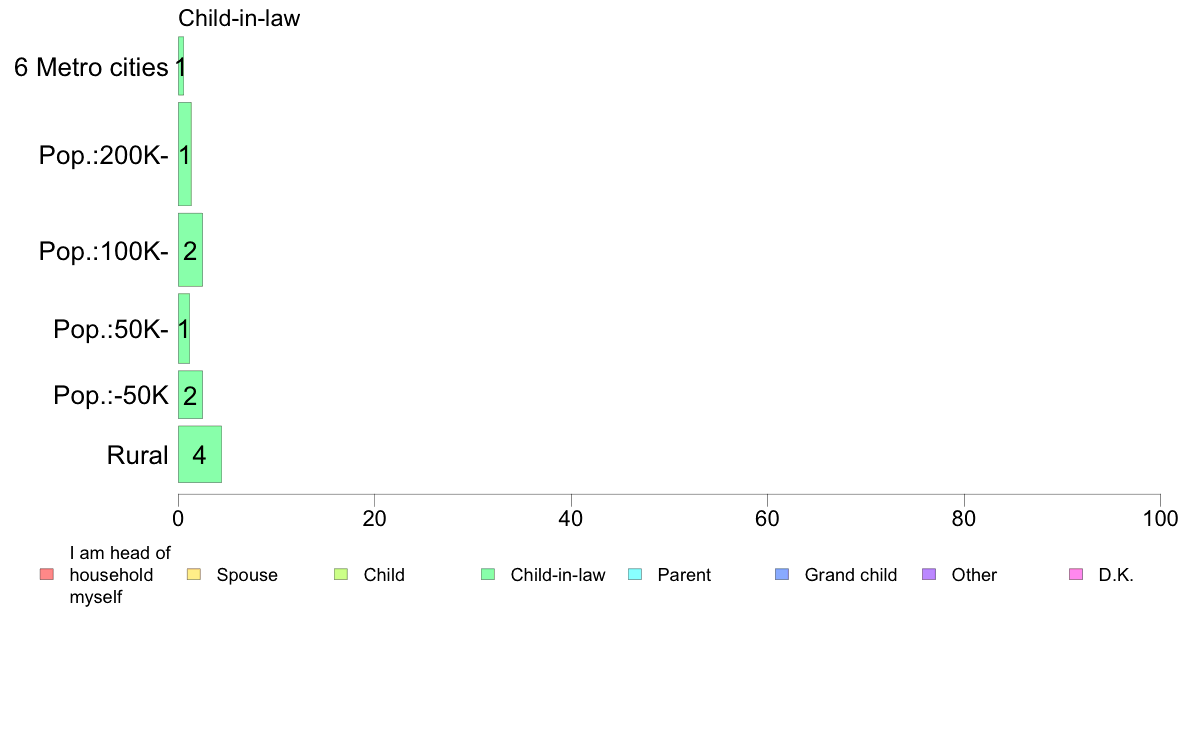The image size is (1188, 736).
Task: Click the pink D.K. legend swatch
Action: [1076, 575]
